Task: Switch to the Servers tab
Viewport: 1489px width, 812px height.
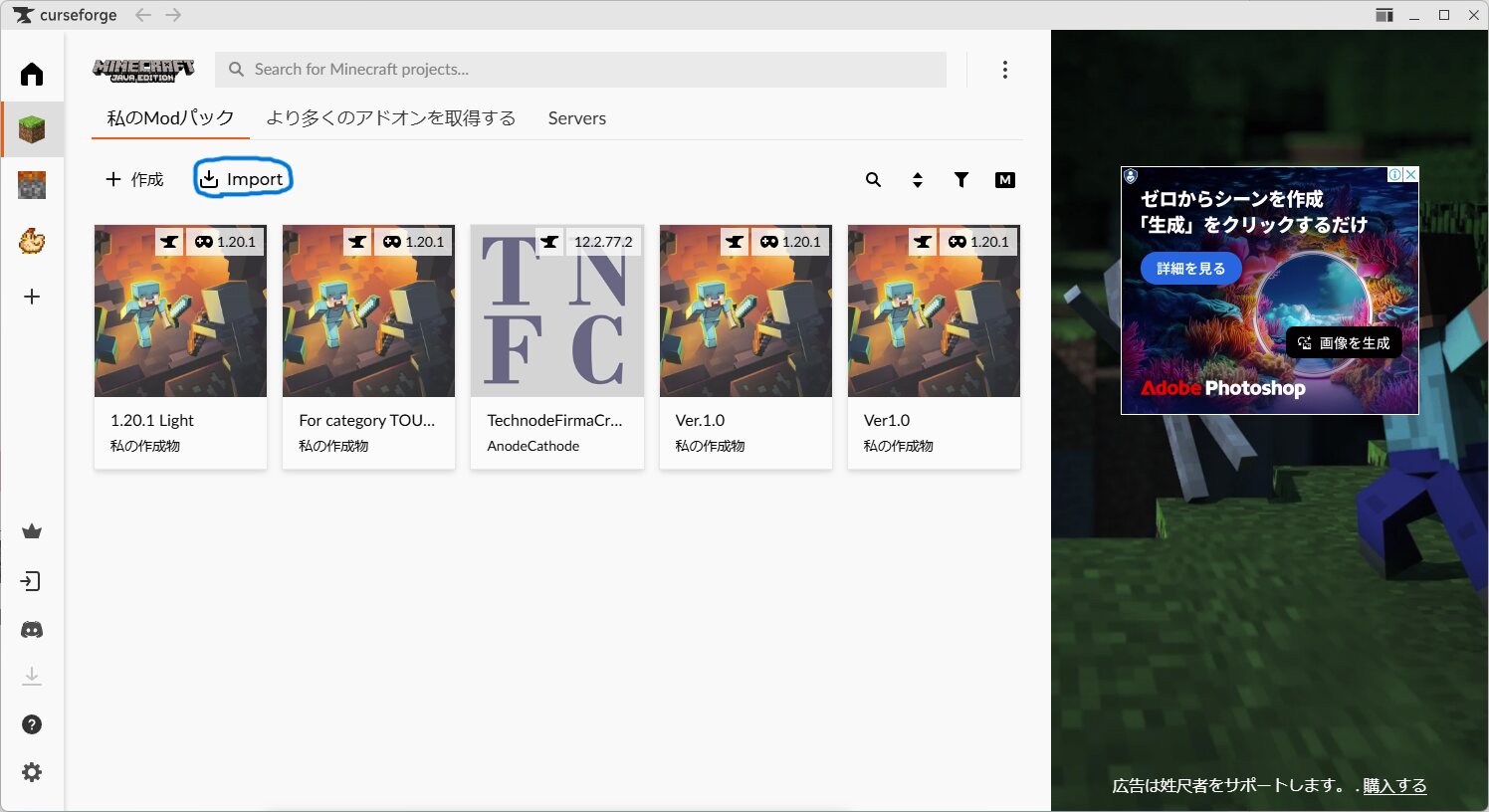Action: point(576,118)
